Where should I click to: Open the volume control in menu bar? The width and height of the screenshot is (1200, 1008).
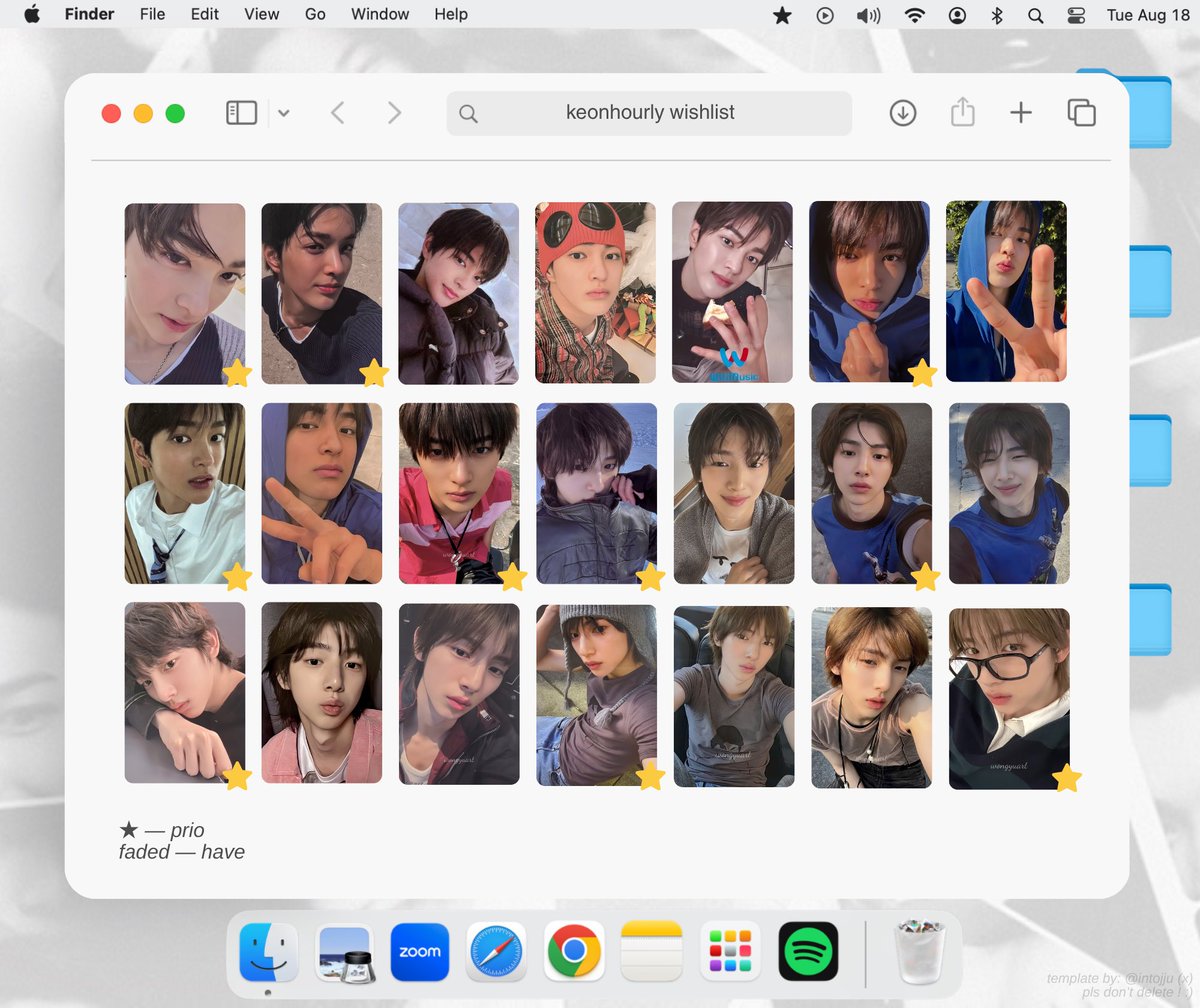868,15
